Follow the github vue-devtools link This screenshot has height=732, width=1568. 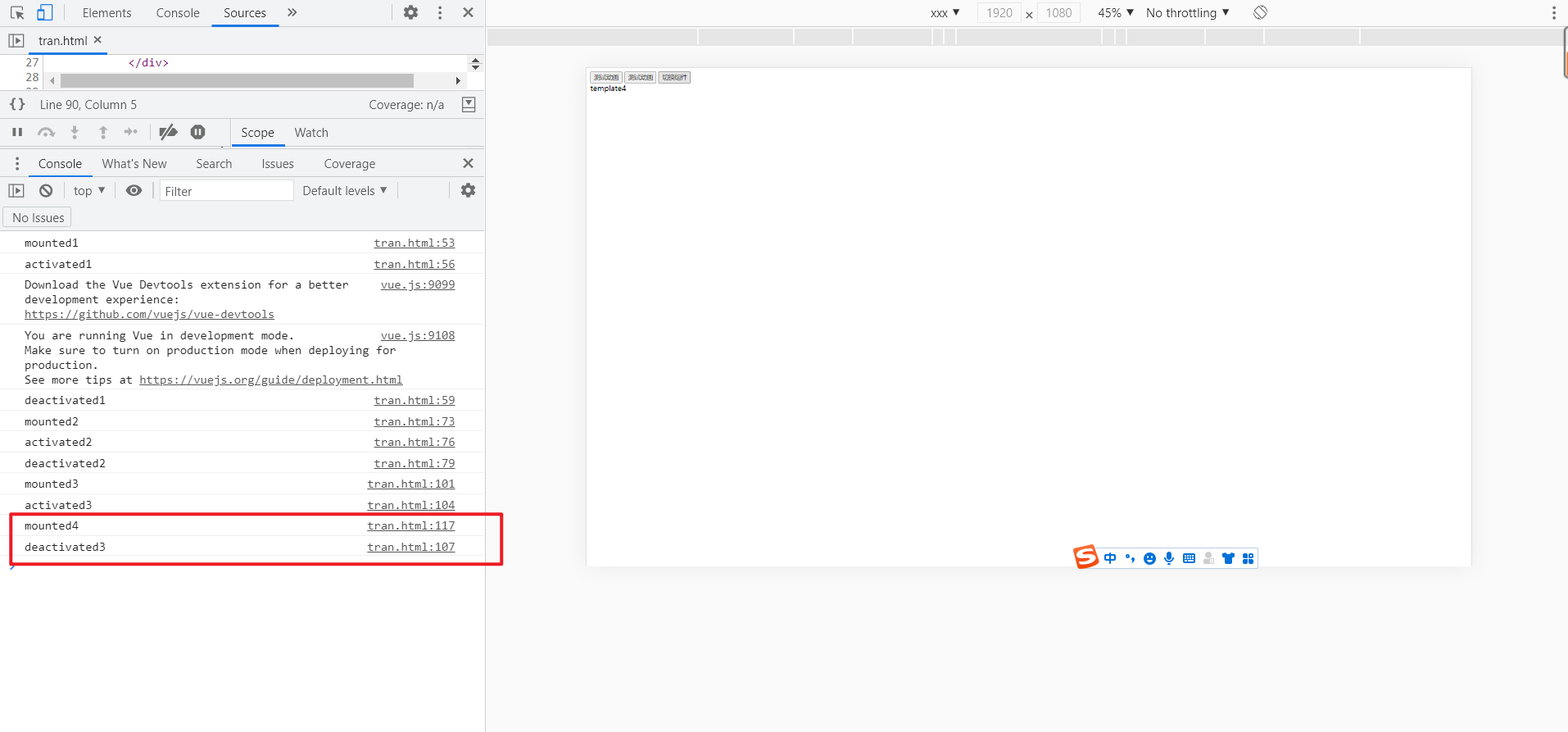click(149, 315)
